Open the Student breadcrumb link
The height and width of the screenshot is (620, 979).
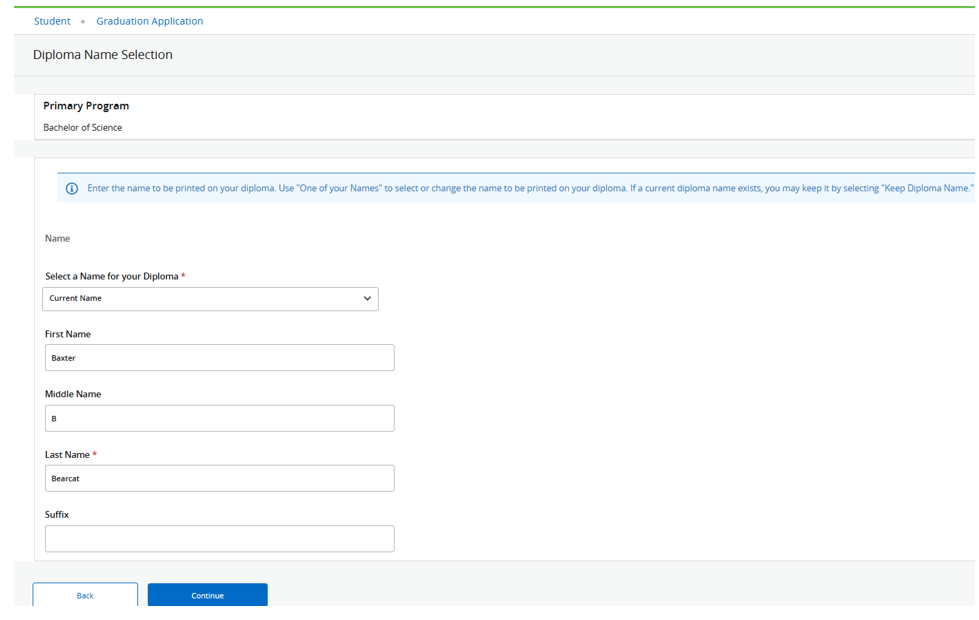click(x=52, y=21)
